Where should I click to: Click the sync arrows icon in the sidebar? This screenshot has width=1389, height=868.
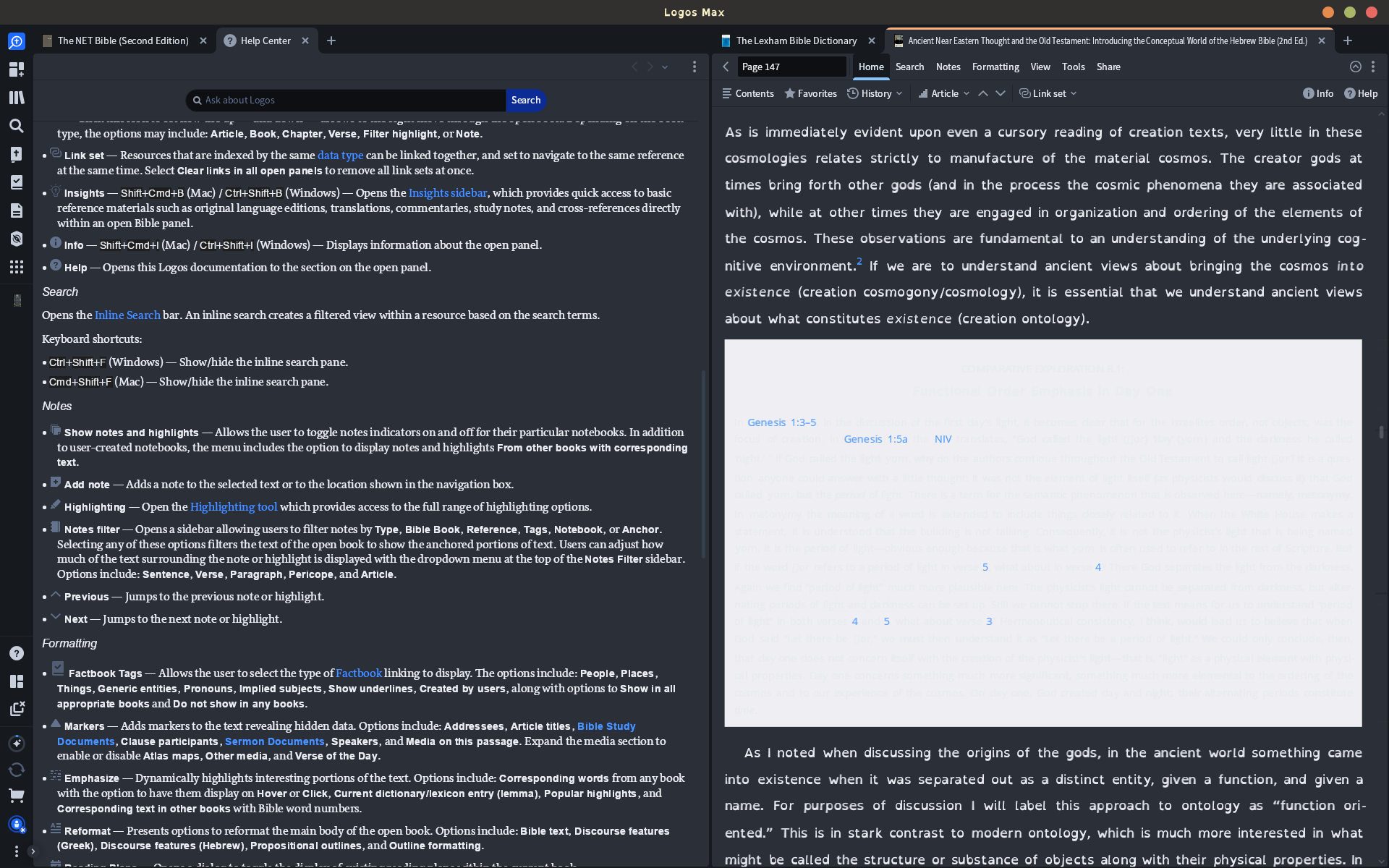click(17, 770)
